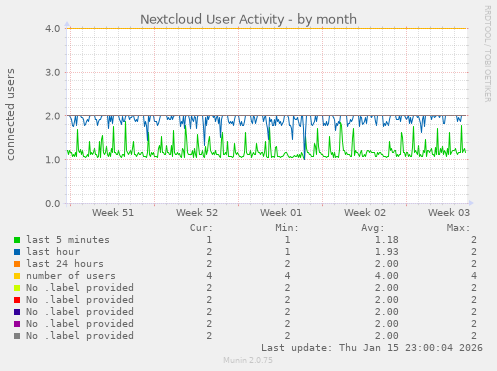Select the 'last 24 hours' legend label
The image size is (497, 371).
click(65, 264)
